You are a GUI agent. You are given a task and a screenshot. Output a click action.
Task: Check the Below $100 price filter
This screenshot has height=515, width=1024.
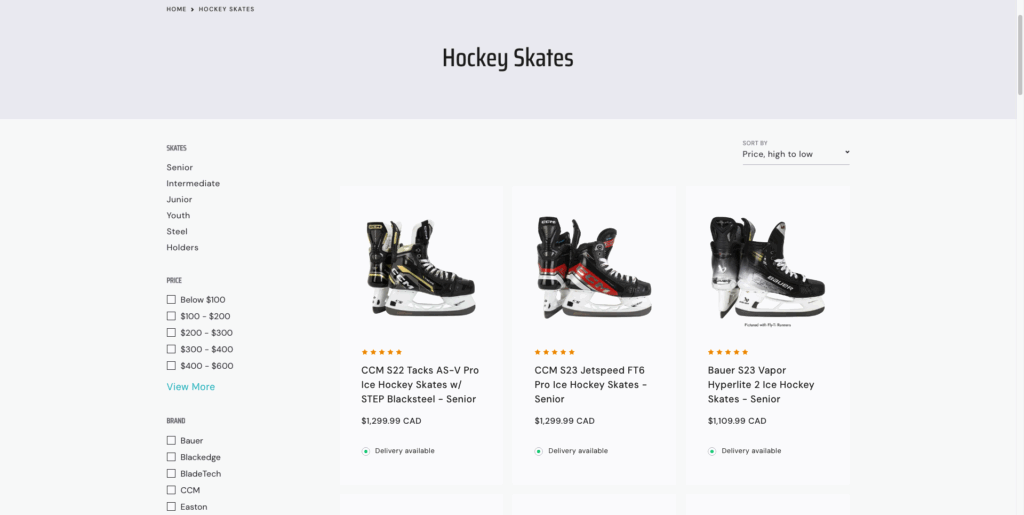click(x=172, y=300)
